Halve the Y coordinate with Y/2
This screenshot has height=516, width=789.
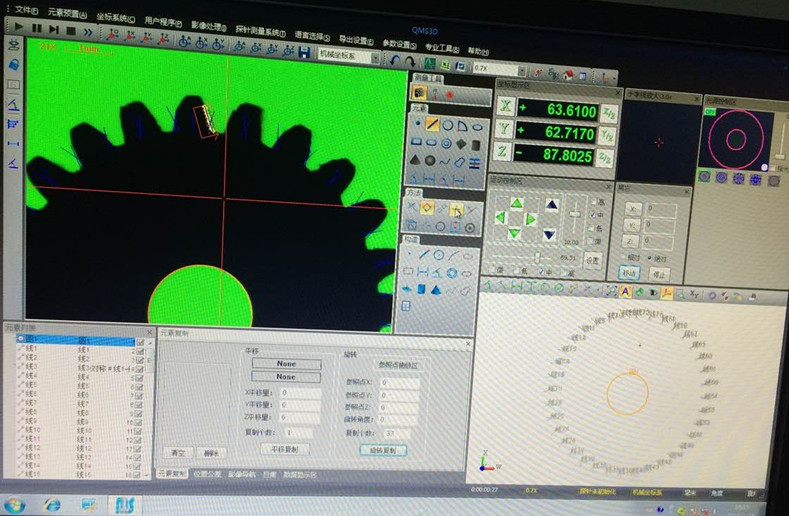click(x=609, y=133)
